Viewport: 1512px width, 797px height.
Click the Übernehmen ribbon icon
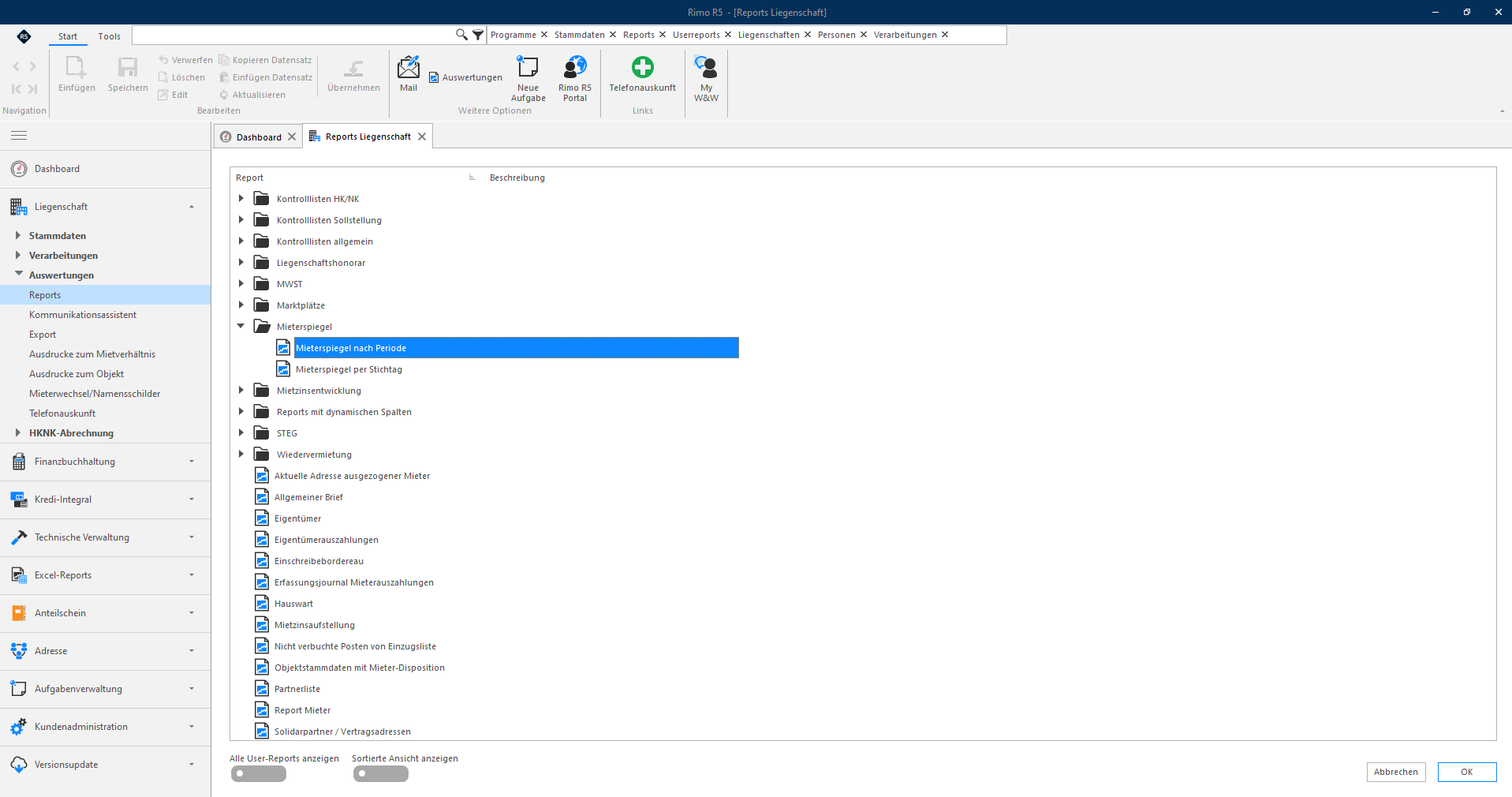(x=353, y=74)
